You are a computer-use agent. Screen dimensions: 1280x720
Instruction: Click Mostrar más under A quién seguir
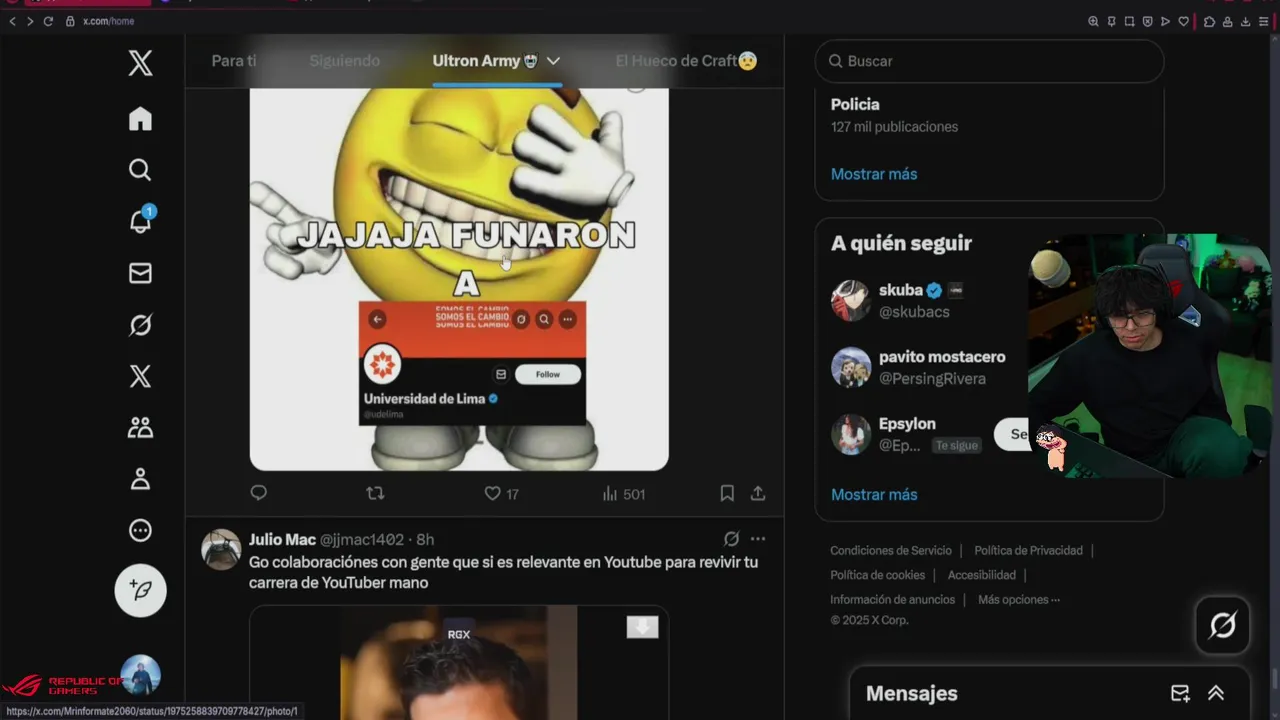point(874,494)
